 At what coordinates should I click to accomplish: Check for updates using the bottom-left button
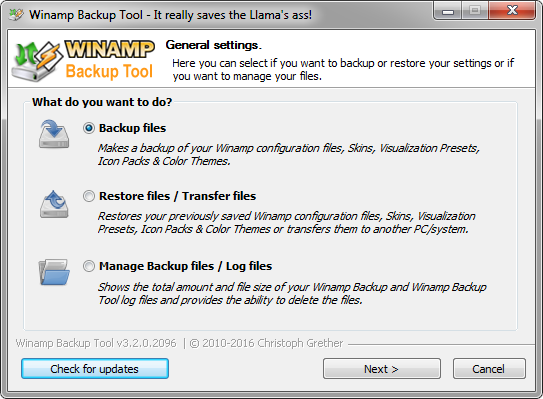coord(95,369)
